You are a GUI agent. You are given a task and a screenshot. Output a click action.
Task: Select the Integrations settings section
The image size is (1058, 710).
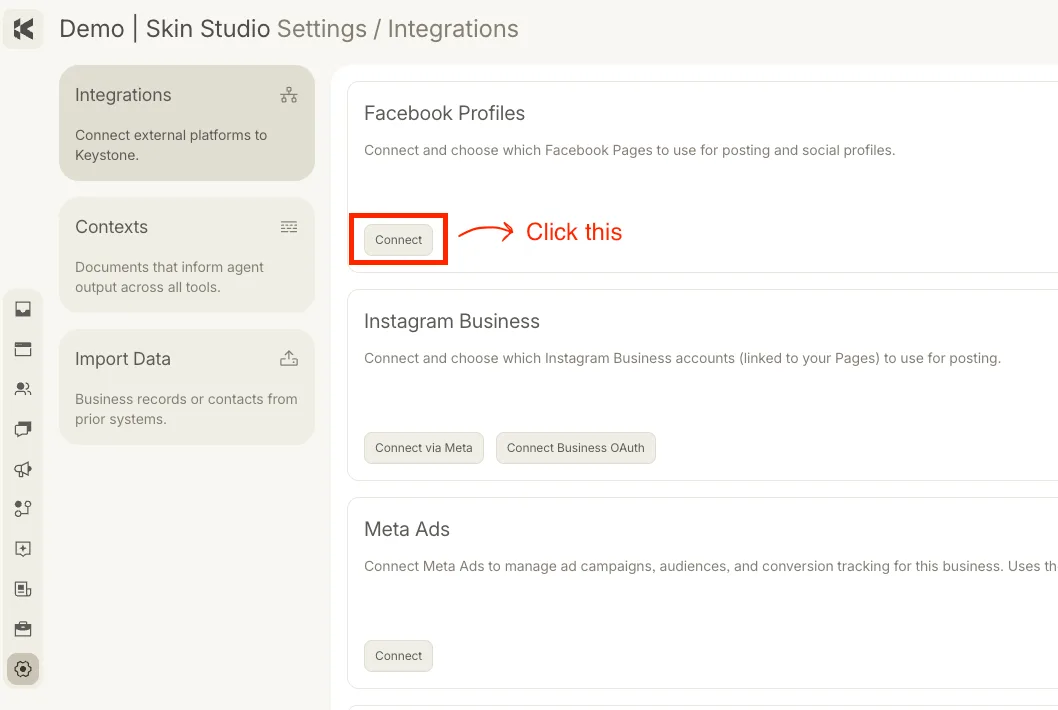coord(187,123)
